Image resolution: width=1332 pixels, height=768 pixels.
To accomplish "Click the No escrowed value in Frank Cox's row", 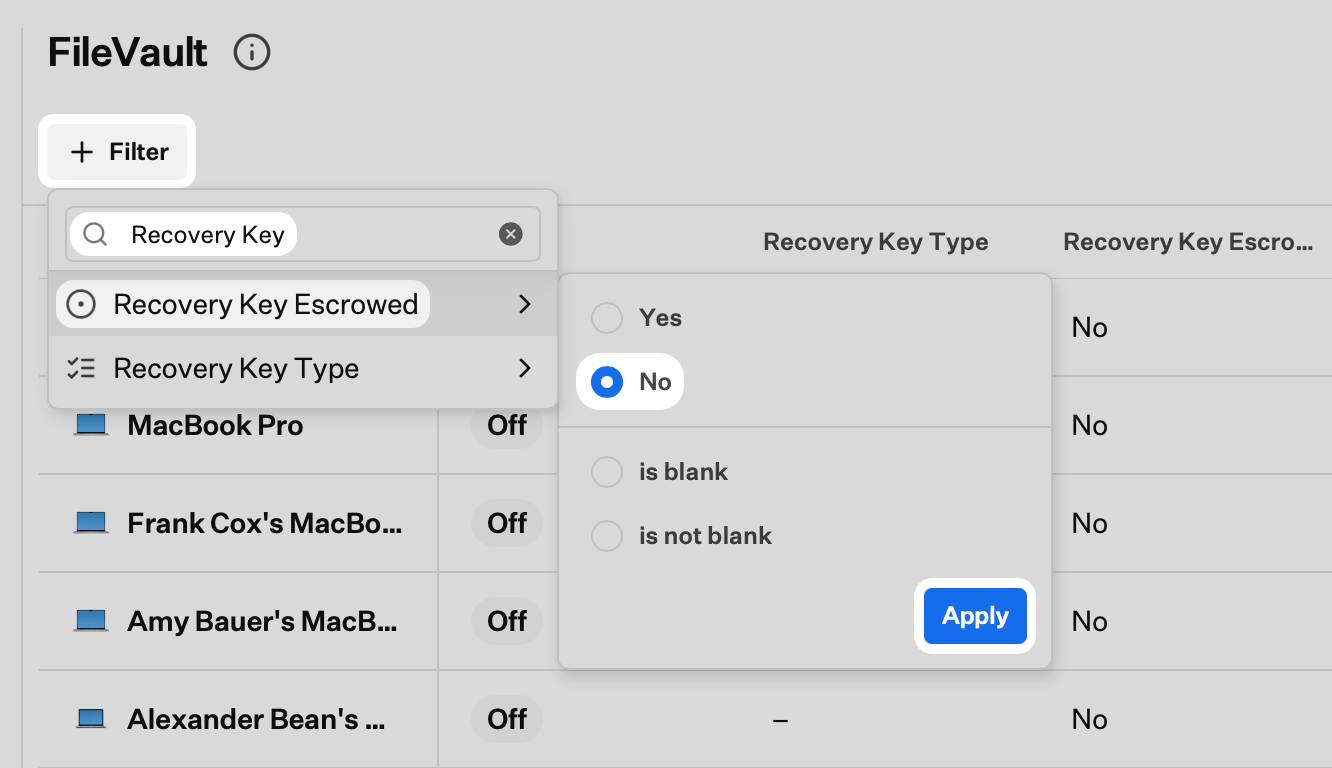I will pos(1089,523).
